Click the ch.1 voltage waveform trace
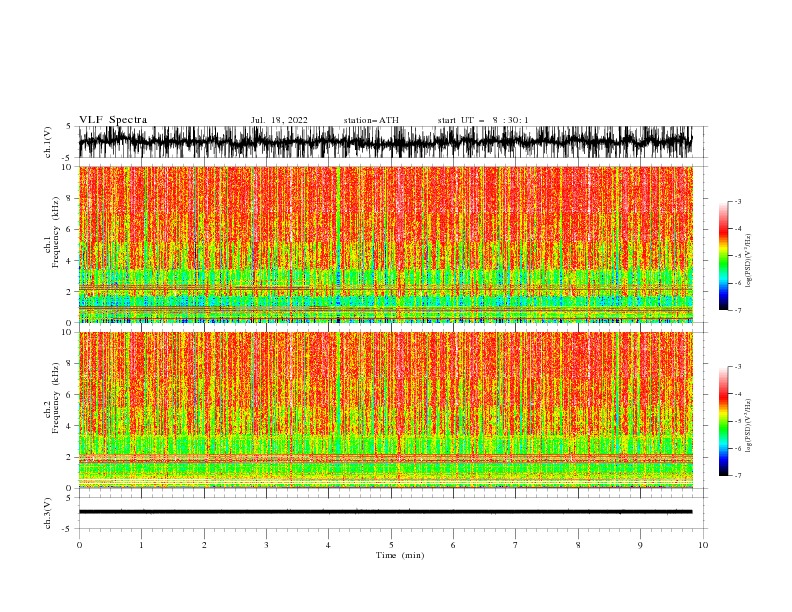This screenshot has width=792, height=612. pos(385,142)
